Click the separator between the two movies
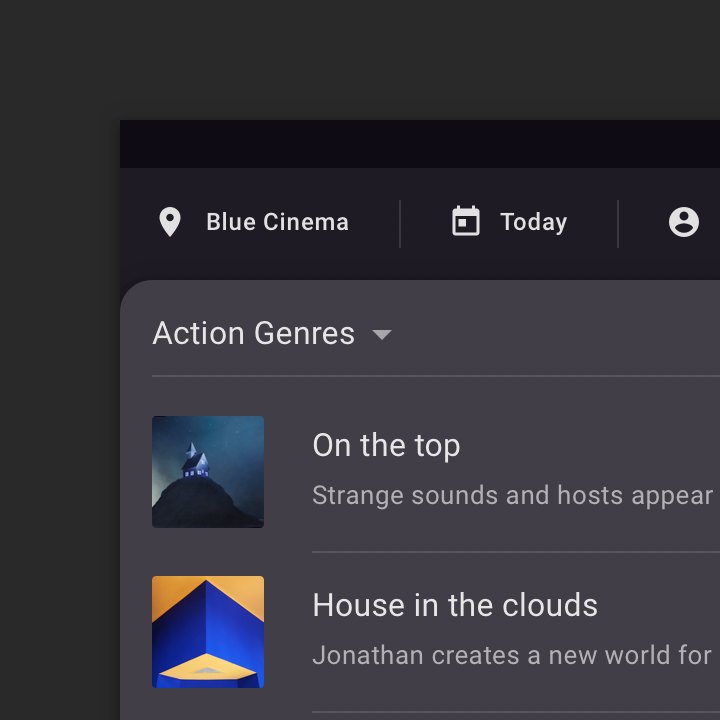 point(516,552)
